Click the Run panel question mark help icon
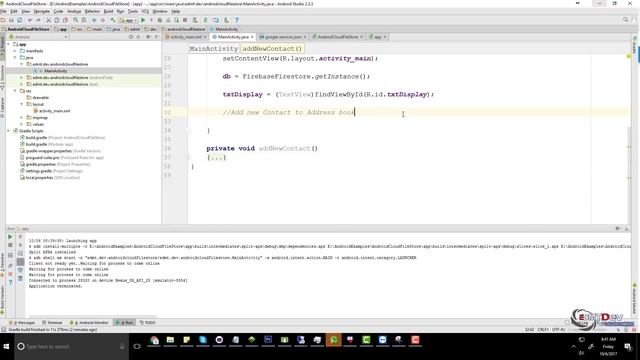 click(10, 282)
